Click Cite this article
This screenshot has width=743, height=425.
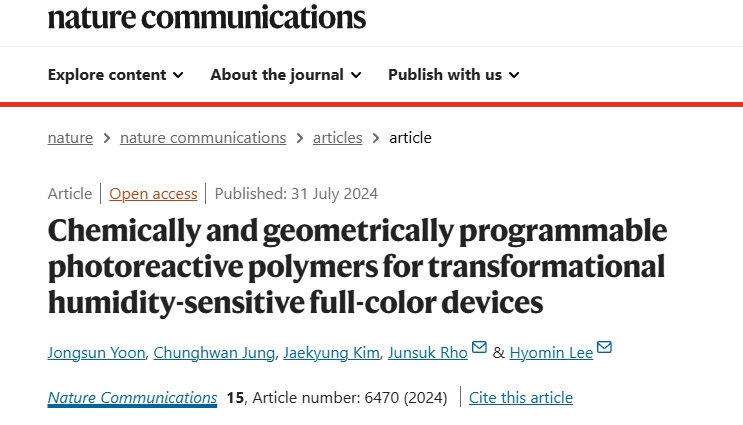click(521, 398)
